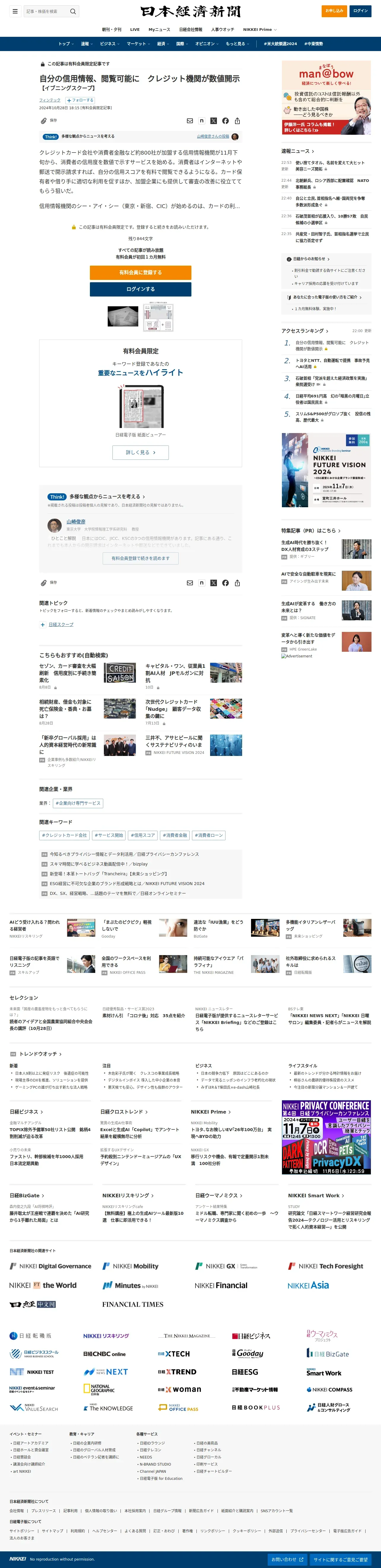Expand the ビジネス navigation dropdown
This screenshot has width=381, height=1568.
pyautogui.click(x=109, y=44)
